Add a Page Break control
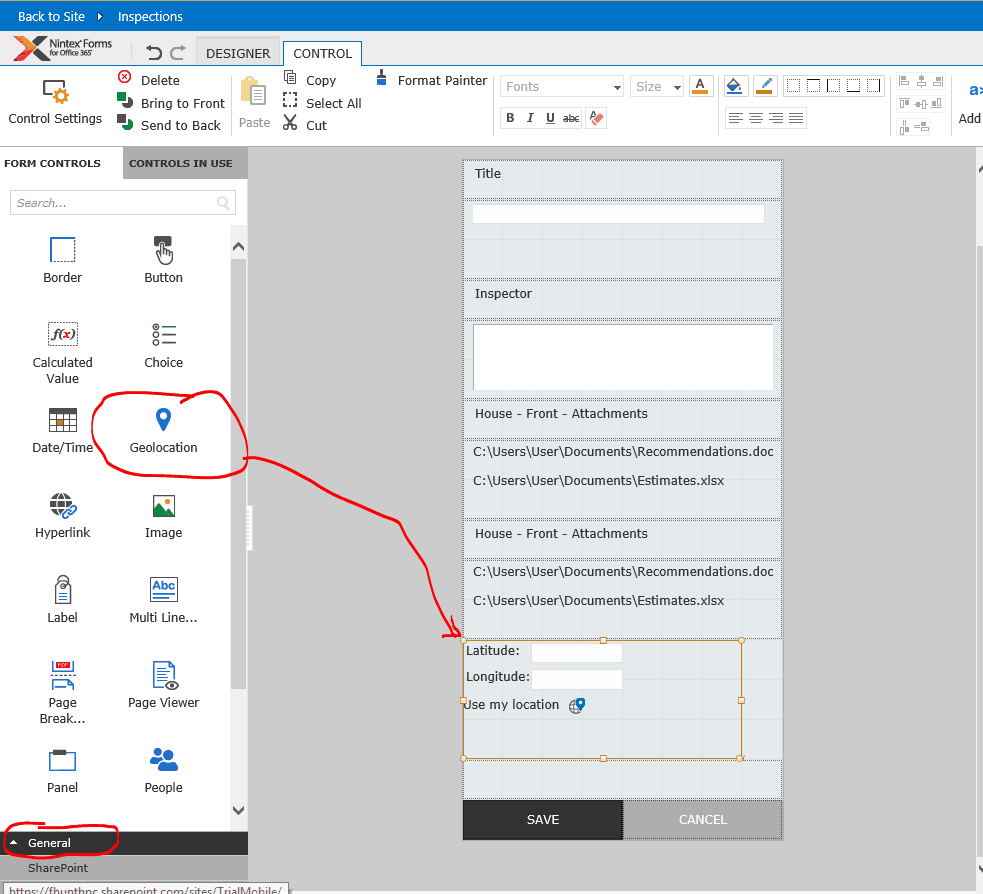 click(x=62, y=693)
